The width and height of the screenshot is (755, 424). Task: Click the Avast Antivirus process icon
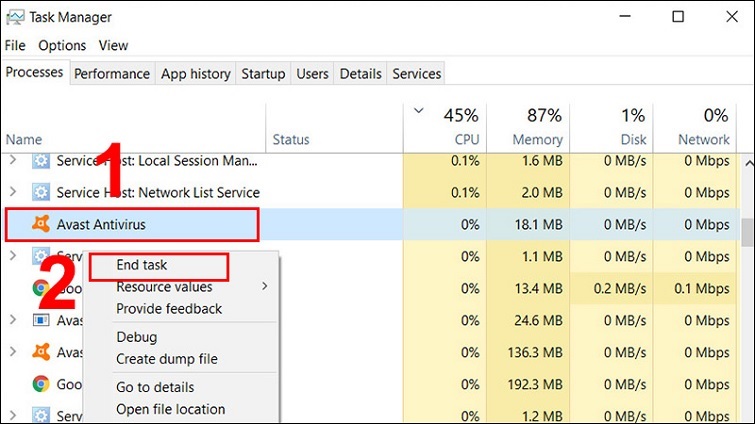pos(41,225)
